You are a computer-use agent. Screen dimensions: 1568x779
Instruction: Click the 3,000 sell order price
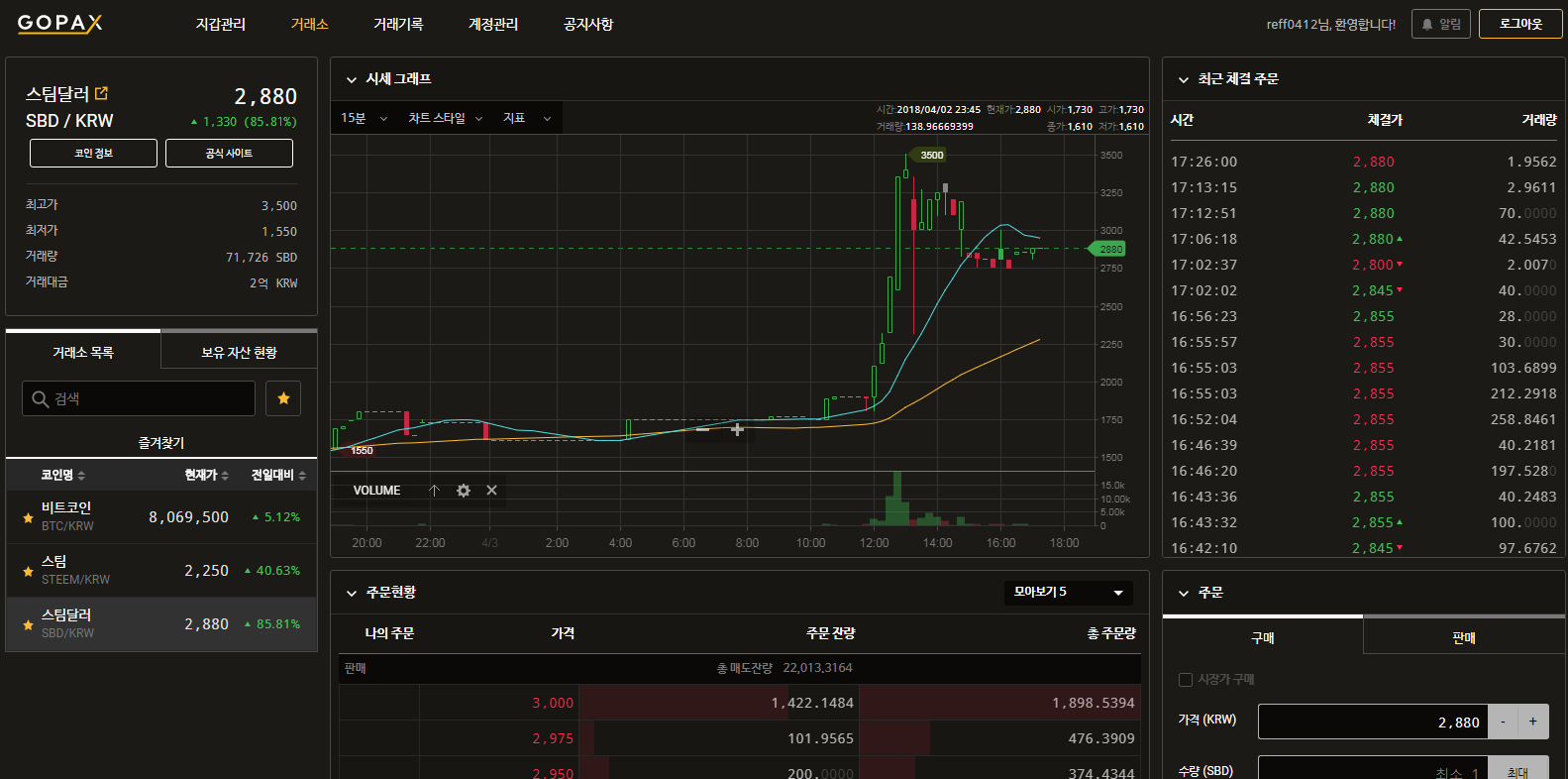pos(553,703)
